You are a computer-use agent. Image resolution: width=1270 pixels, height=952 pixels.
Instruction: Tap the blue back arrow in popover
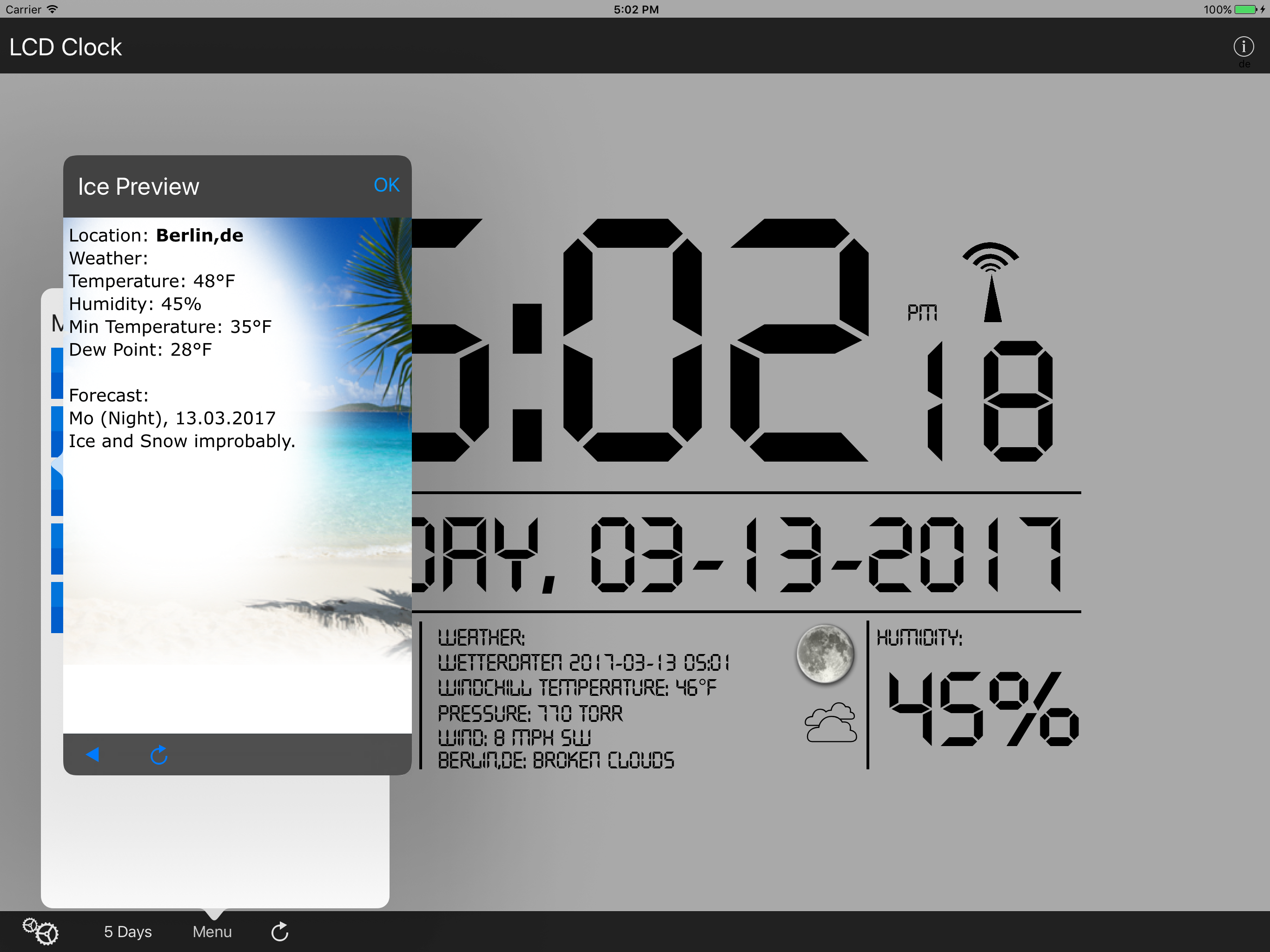click(93, 754)
